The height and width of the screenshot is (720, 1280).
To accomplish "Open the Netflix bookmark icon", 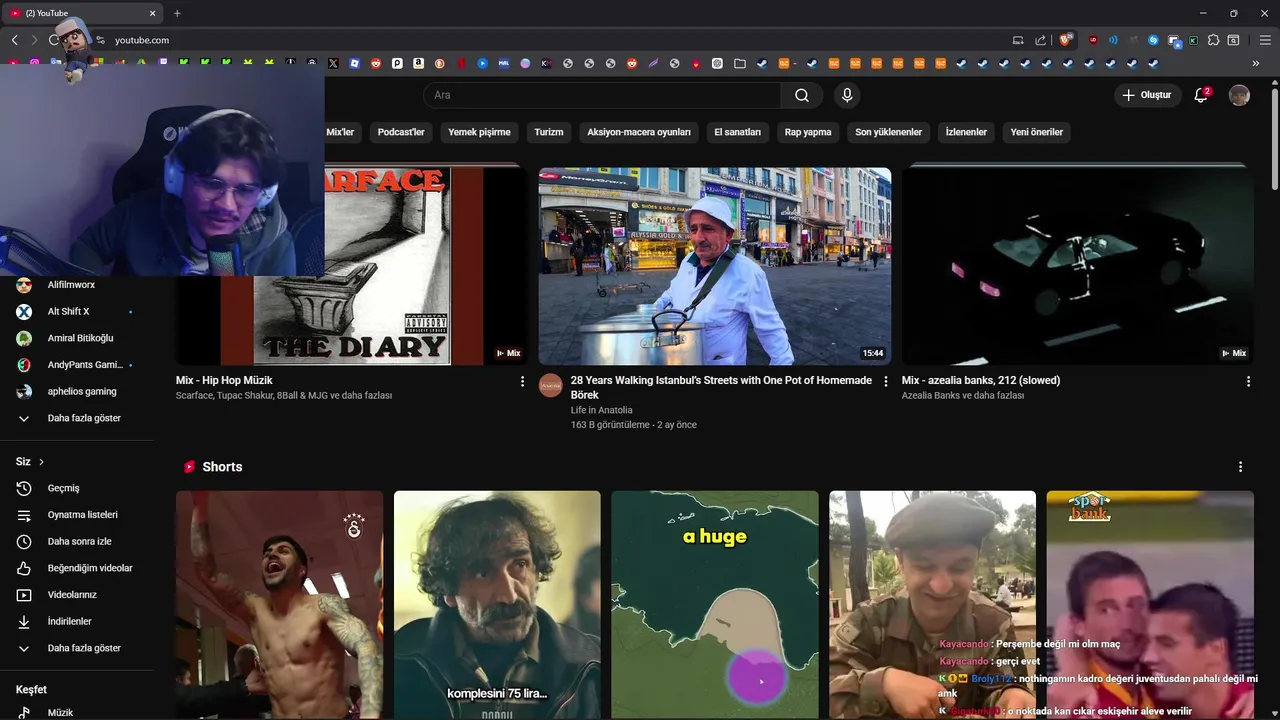I will pos(461,63).
